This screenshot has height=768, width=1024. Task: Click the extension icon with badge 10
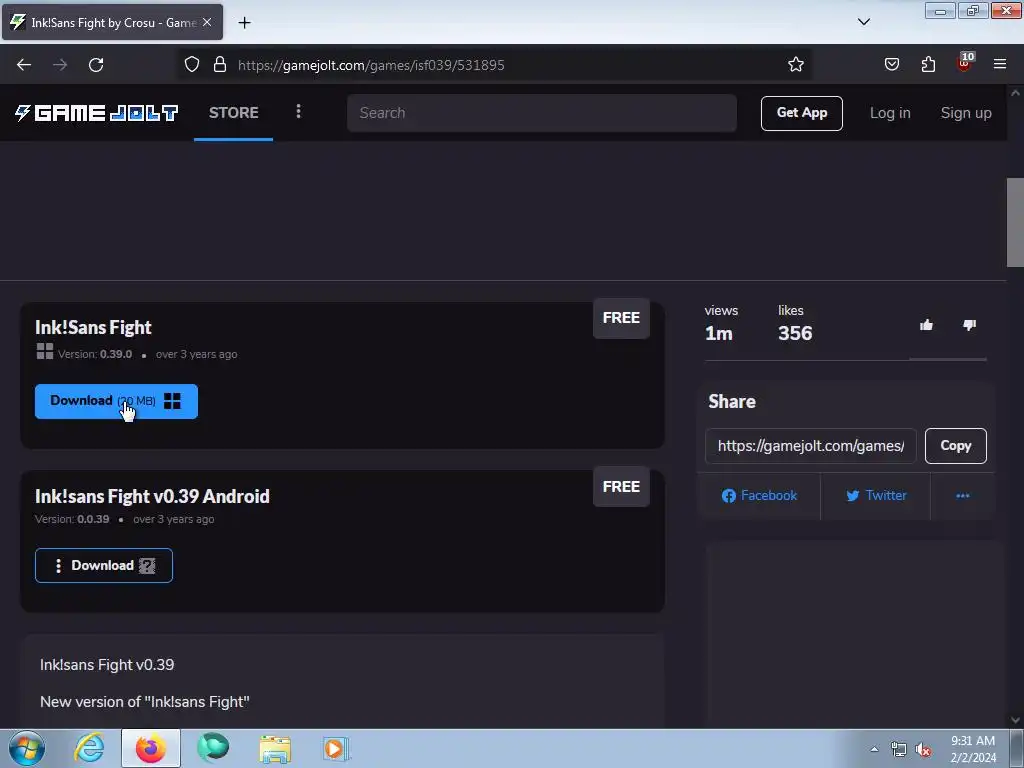[965, 63]
